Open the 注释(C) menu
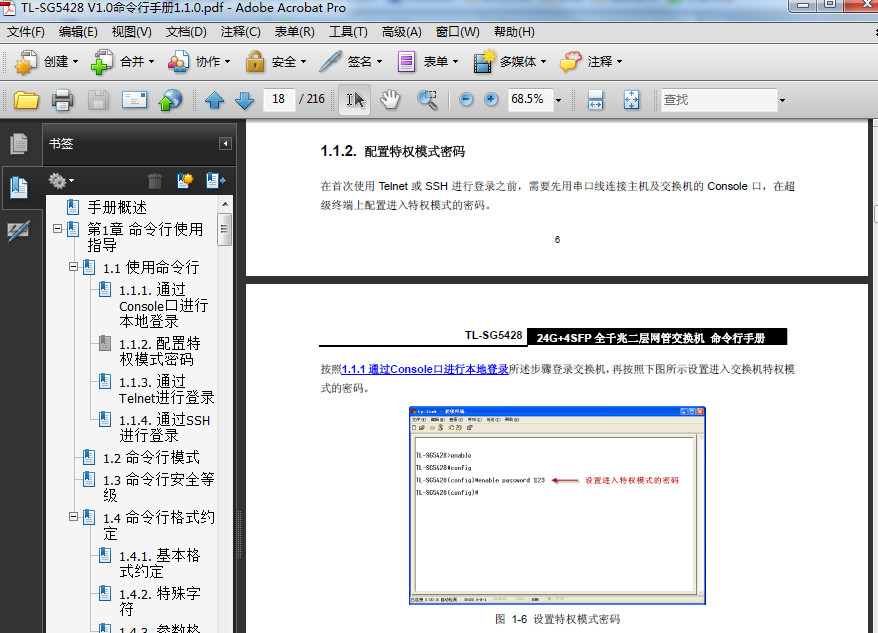Viewport: 878px width, 633px height. pos(241,32)
